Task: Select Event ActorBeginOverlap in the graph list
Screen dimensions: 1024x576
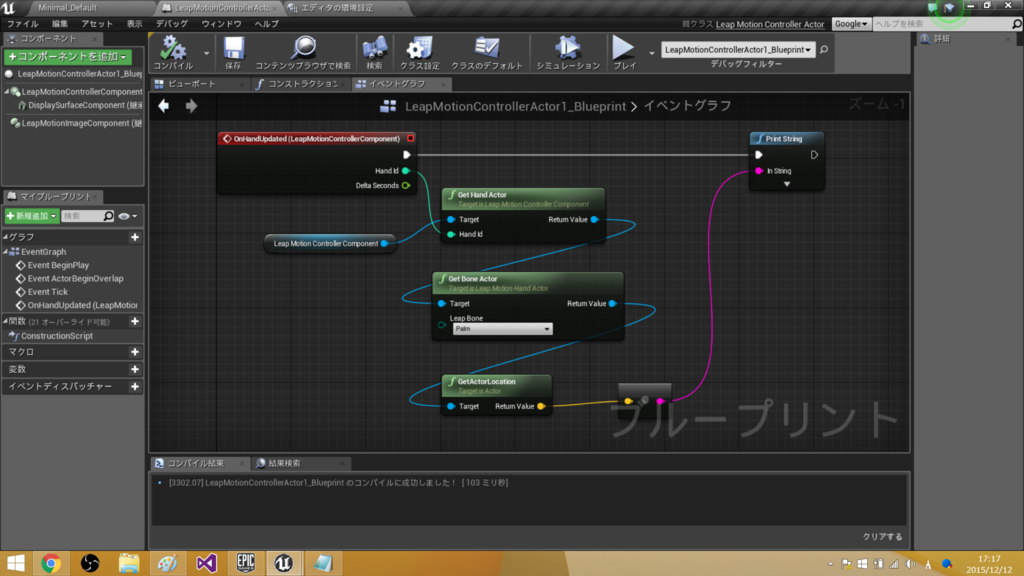Action: (75, 278)
